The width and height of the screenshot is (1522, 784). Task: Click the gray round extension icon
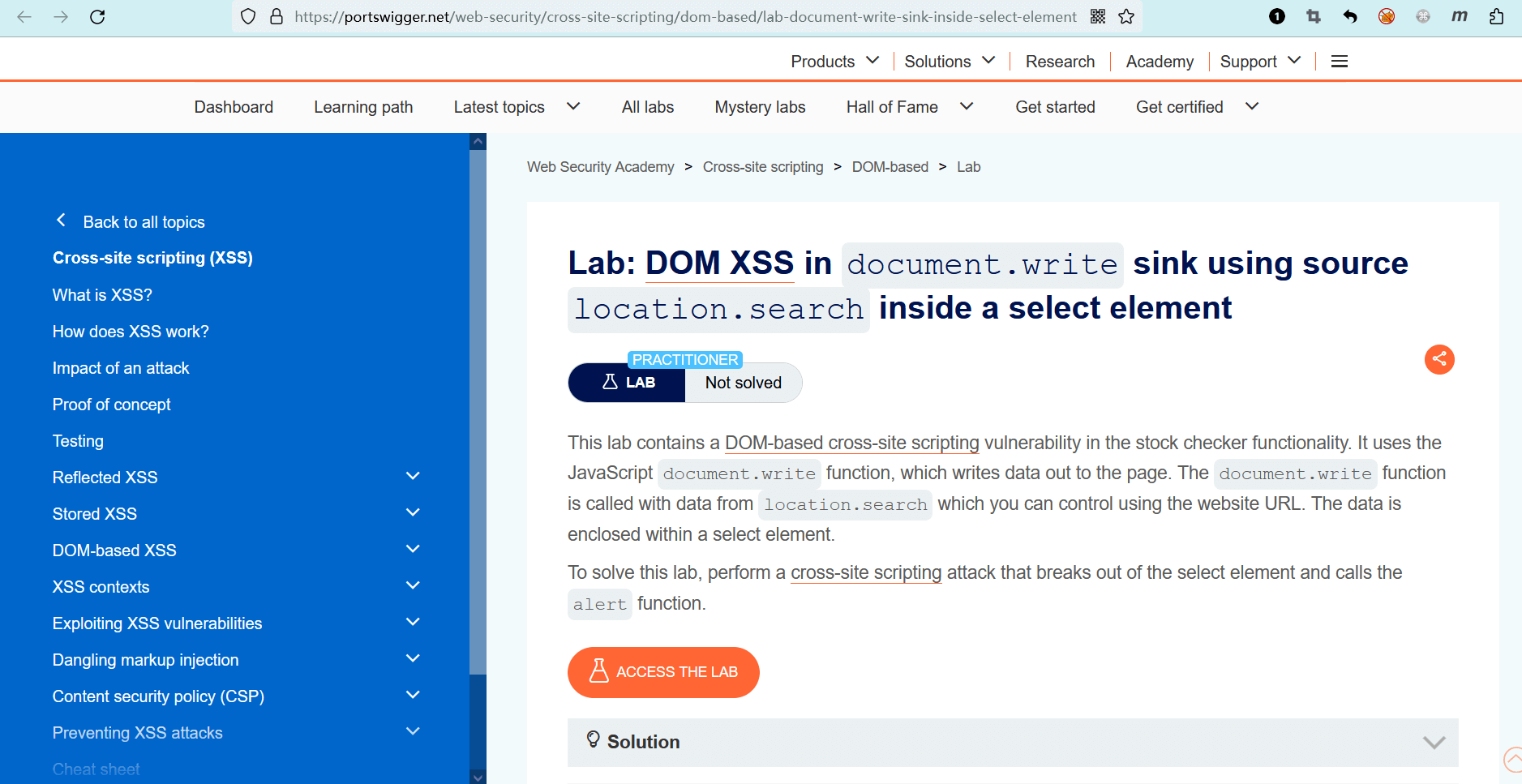tap(1423, 16)
